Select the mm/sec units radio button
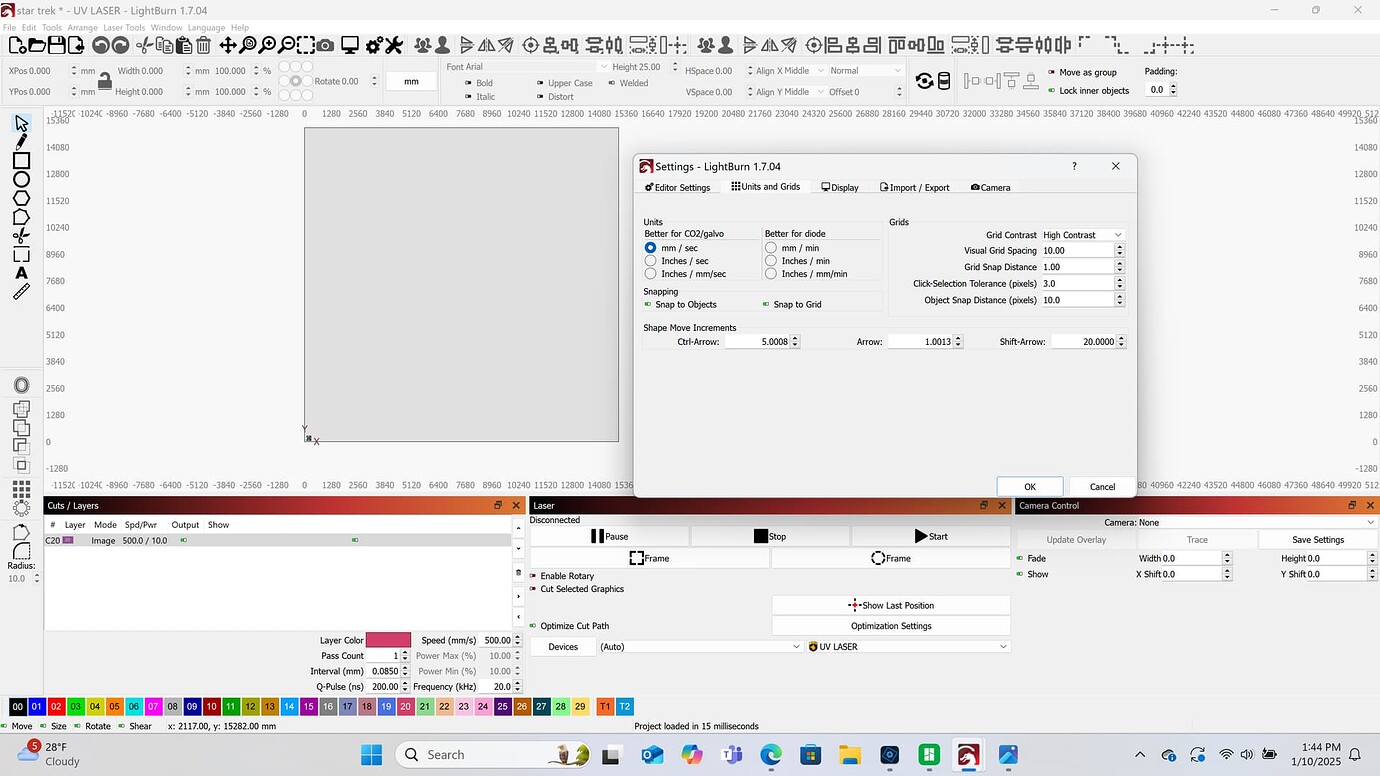Viewport: 1380px width, 776px height. tap(651, 247)
